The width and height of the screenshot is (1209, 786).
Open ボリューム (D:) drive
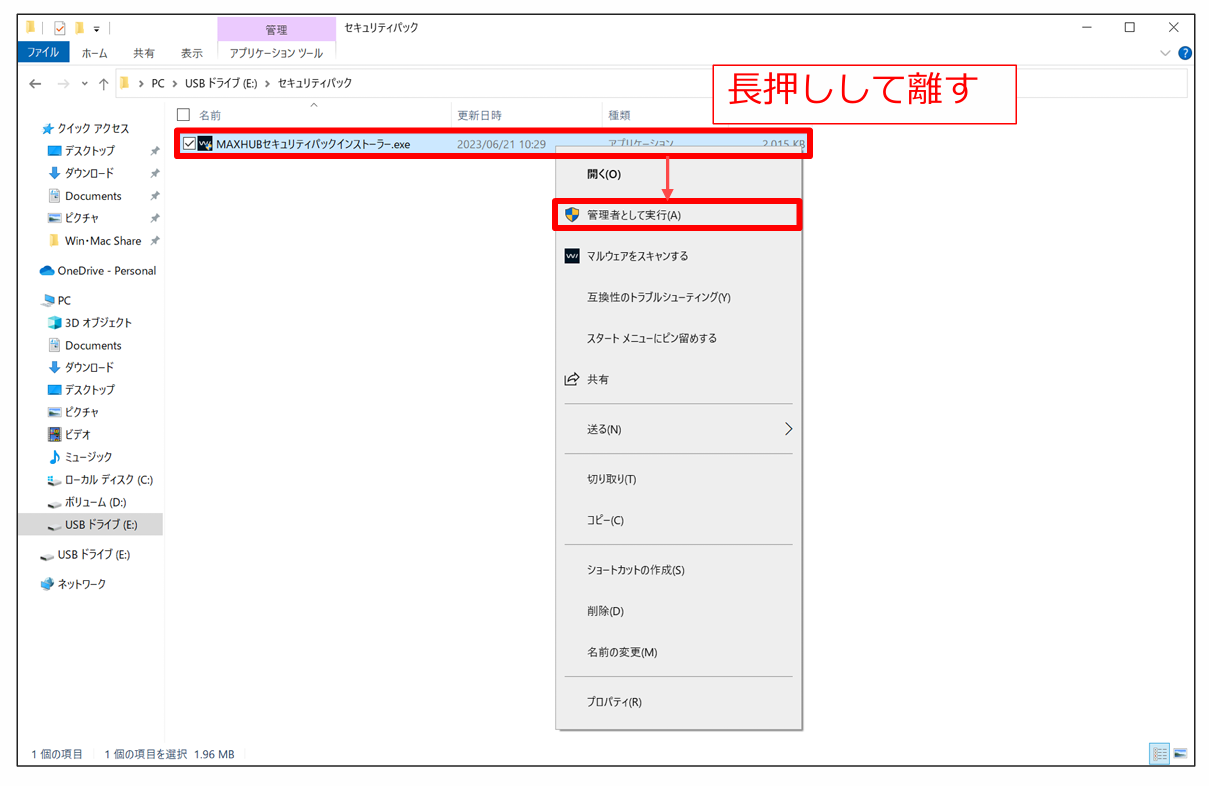(95, 502)
